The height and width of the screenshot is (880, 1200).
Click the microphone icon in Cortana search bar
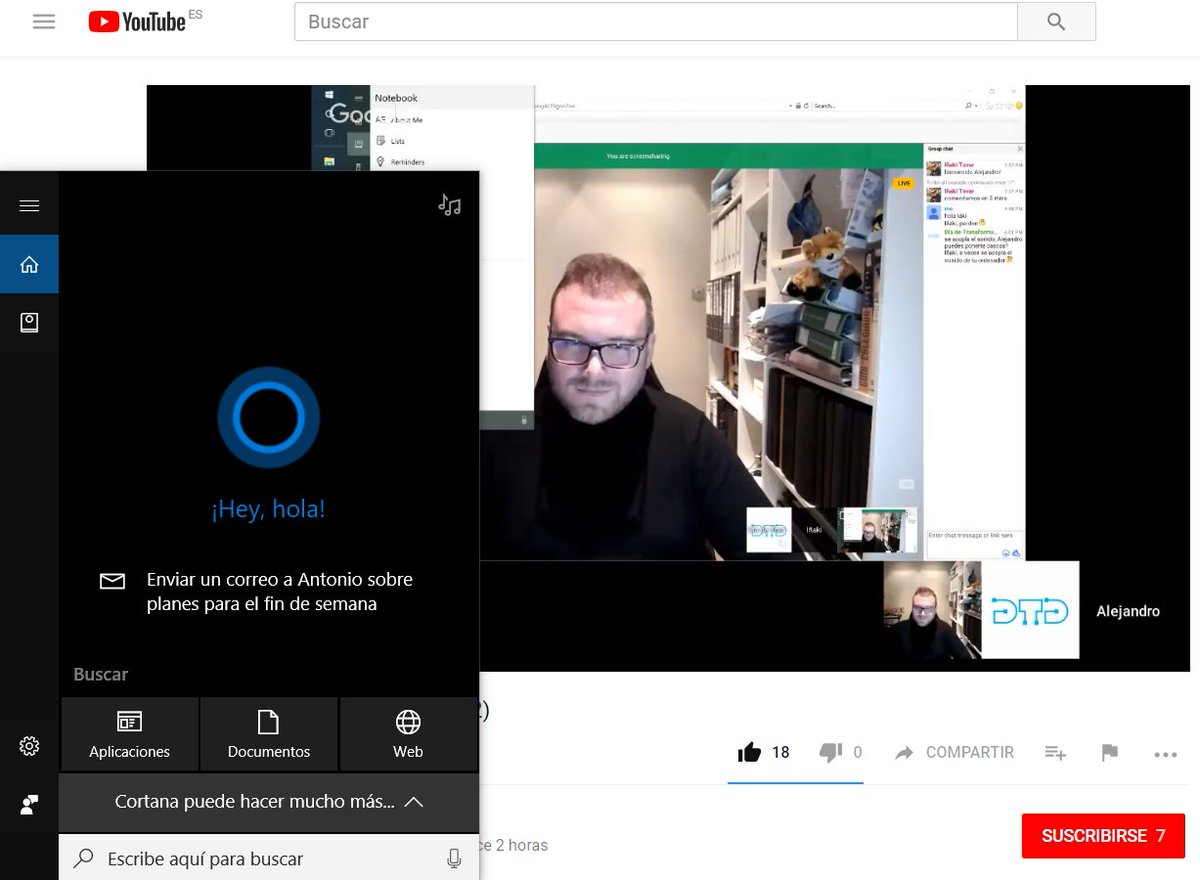455,858
